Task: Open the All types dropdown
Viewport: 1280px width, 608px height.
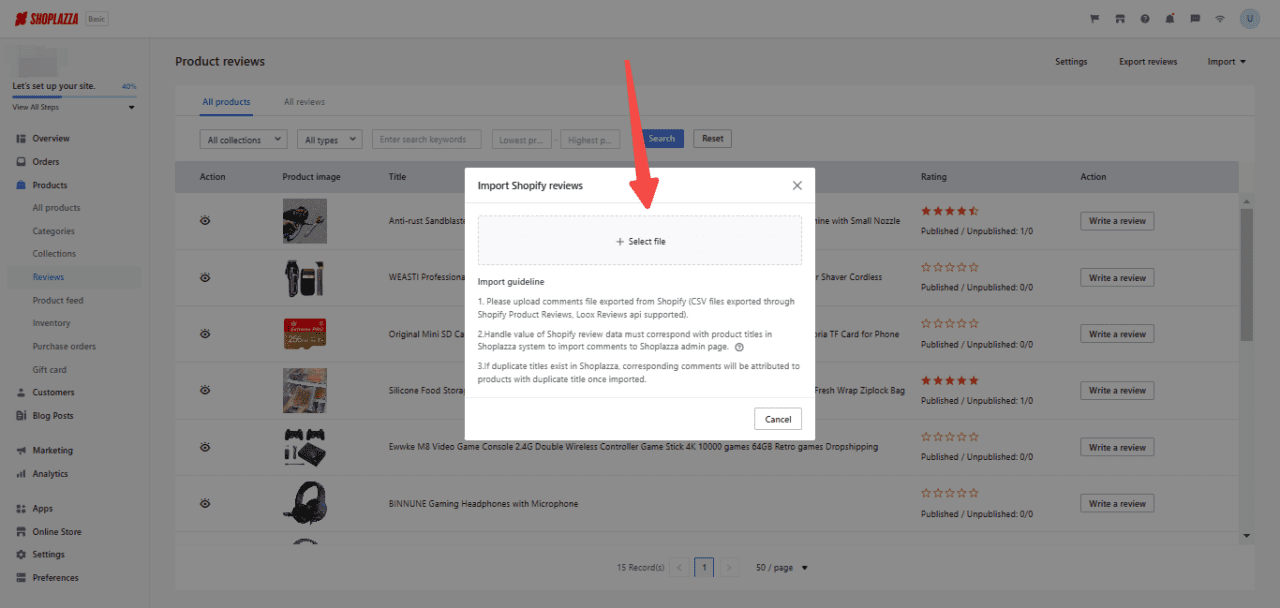Action: (329, 140)
